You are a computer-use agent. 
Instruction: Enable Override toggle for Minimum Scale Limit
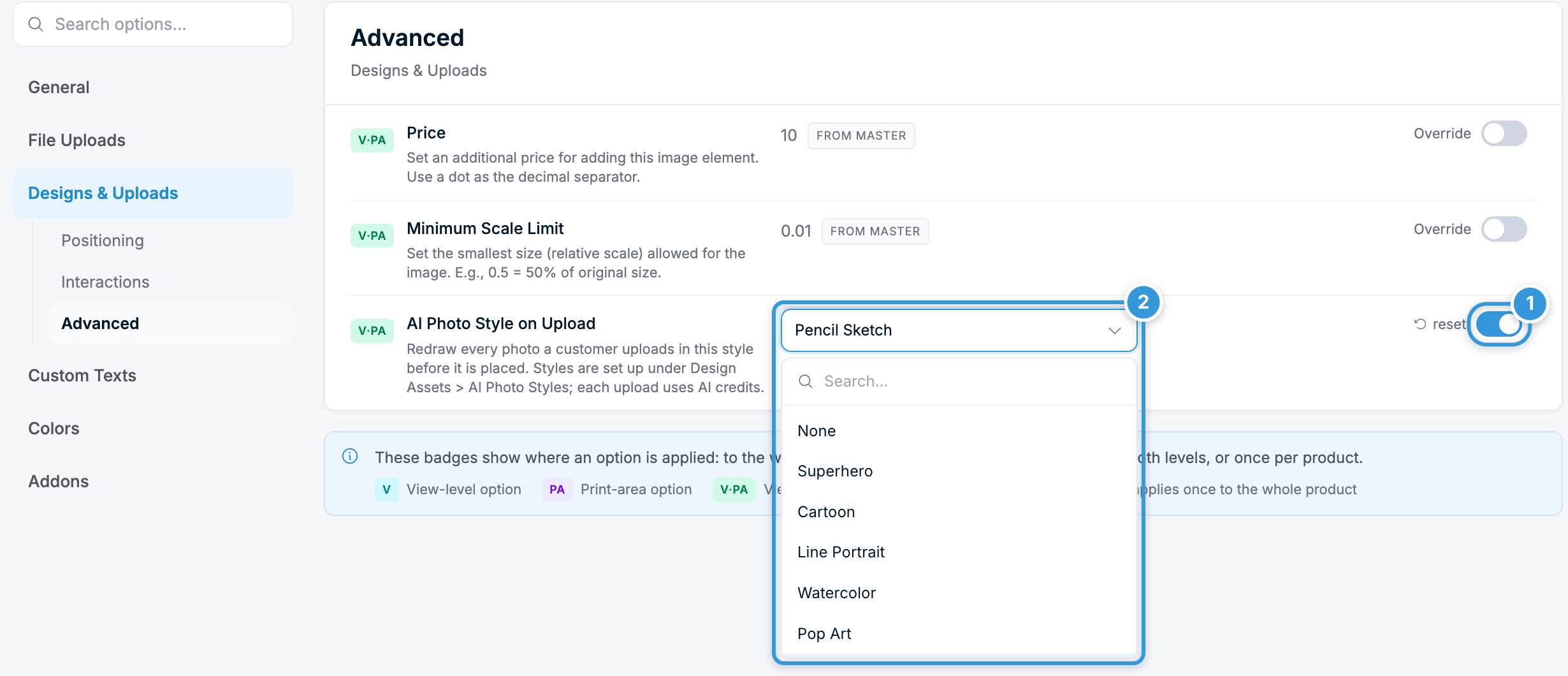pyautogui.click(x=1504, y=230)
